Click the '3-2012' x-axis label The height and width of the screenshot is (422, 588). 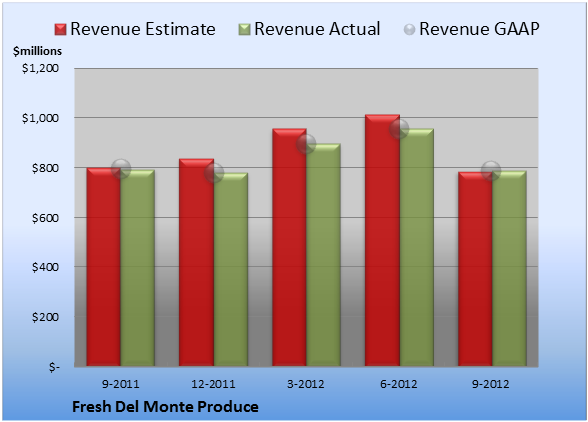pyautogui.click(x=306, y=384)
